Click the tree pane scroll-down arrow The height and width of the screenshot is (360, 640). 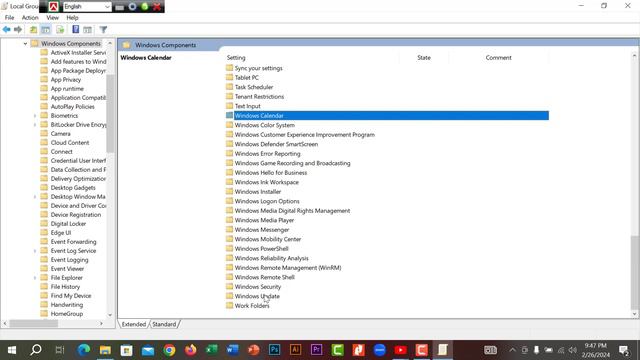coord(110,315)
